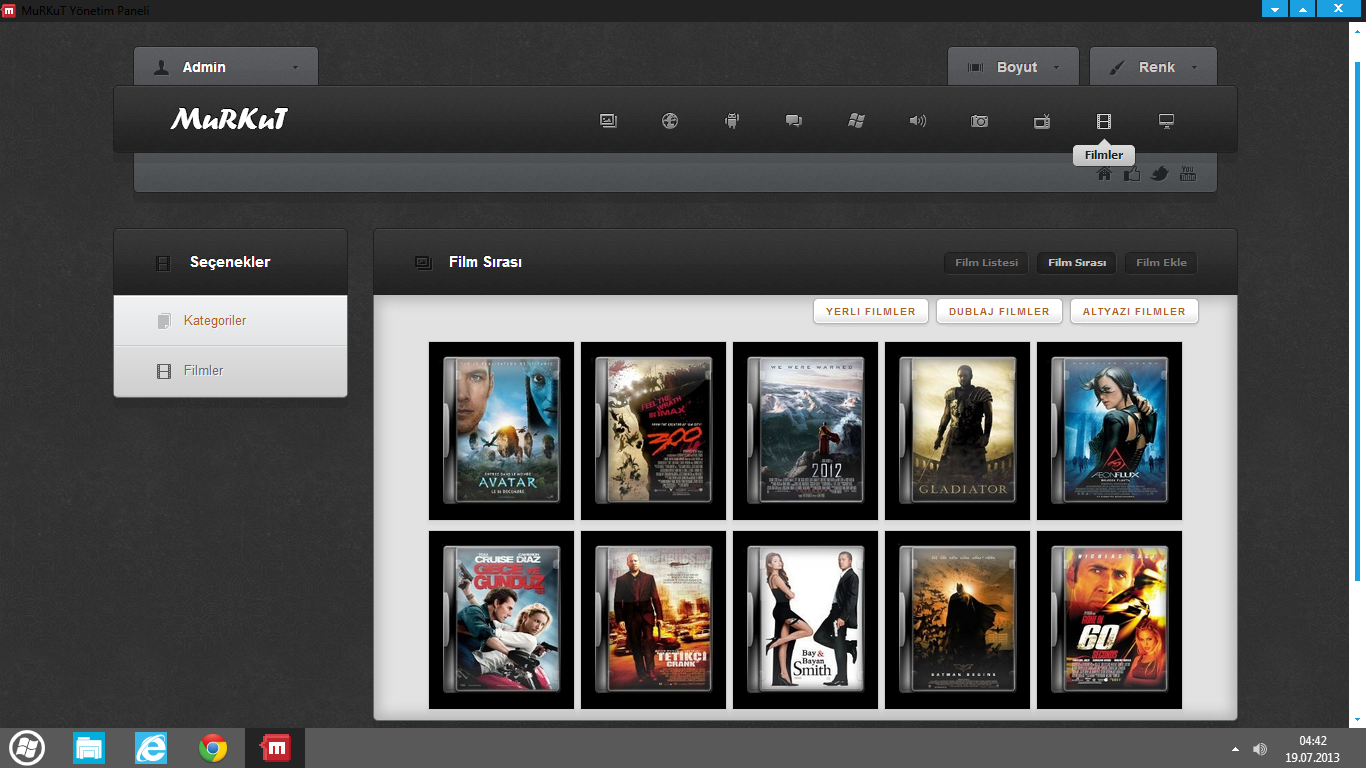Filter by DUBLAJ FILMLER button
The height and width of the screenshot is (768, 1366).
(999, 311)
